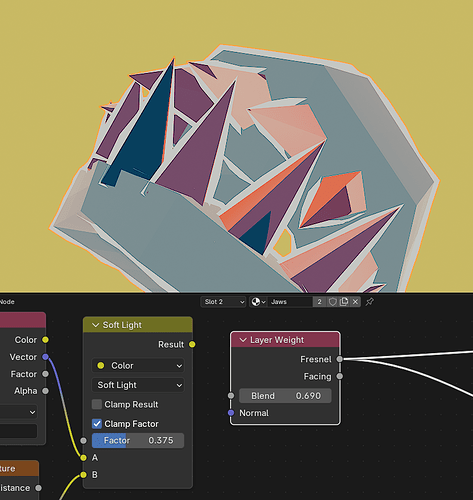473x500 pixels.
Task: Toggle the pin node tree icon
Action: click(x=369, y=302)
